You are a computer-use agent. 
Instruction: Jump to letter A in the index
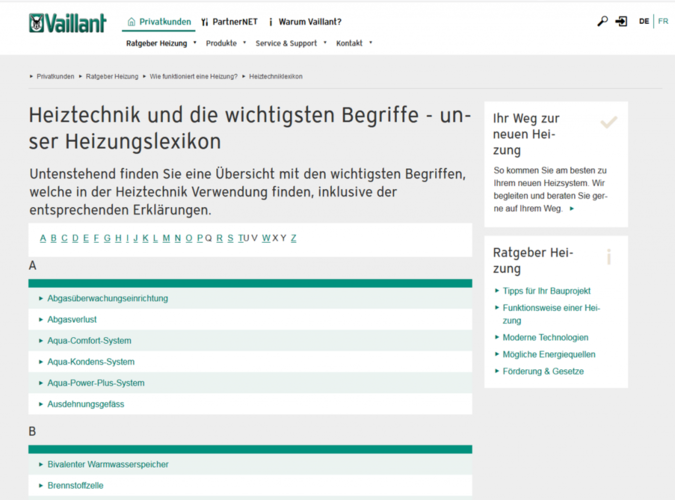click(43, 238)
